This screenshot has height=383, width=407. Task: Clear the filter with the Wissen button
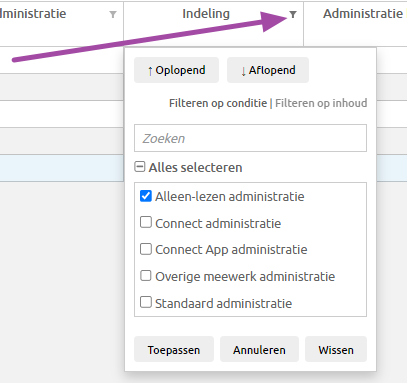tap(336, 349)
